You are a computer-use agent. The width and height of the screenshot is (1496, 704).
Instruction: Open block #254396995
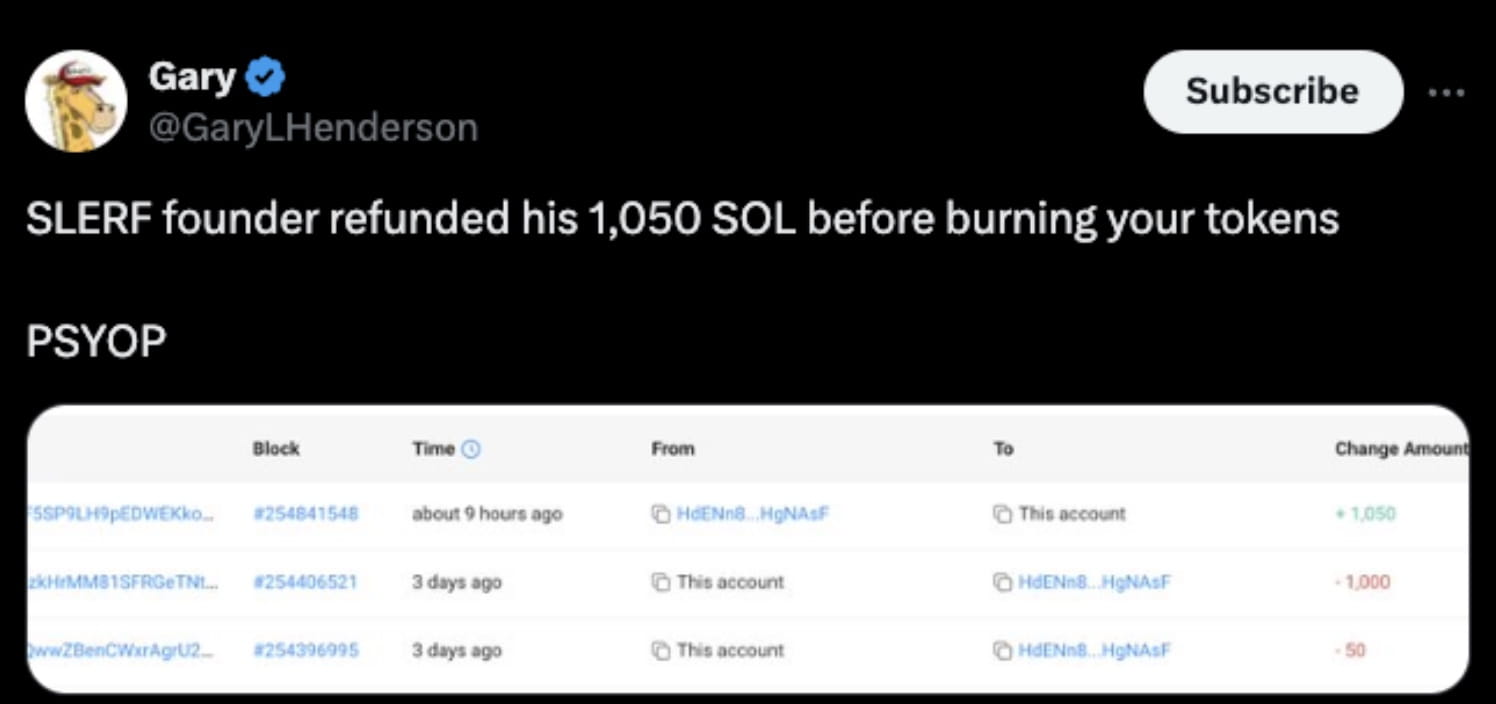[x=305, y=650]
